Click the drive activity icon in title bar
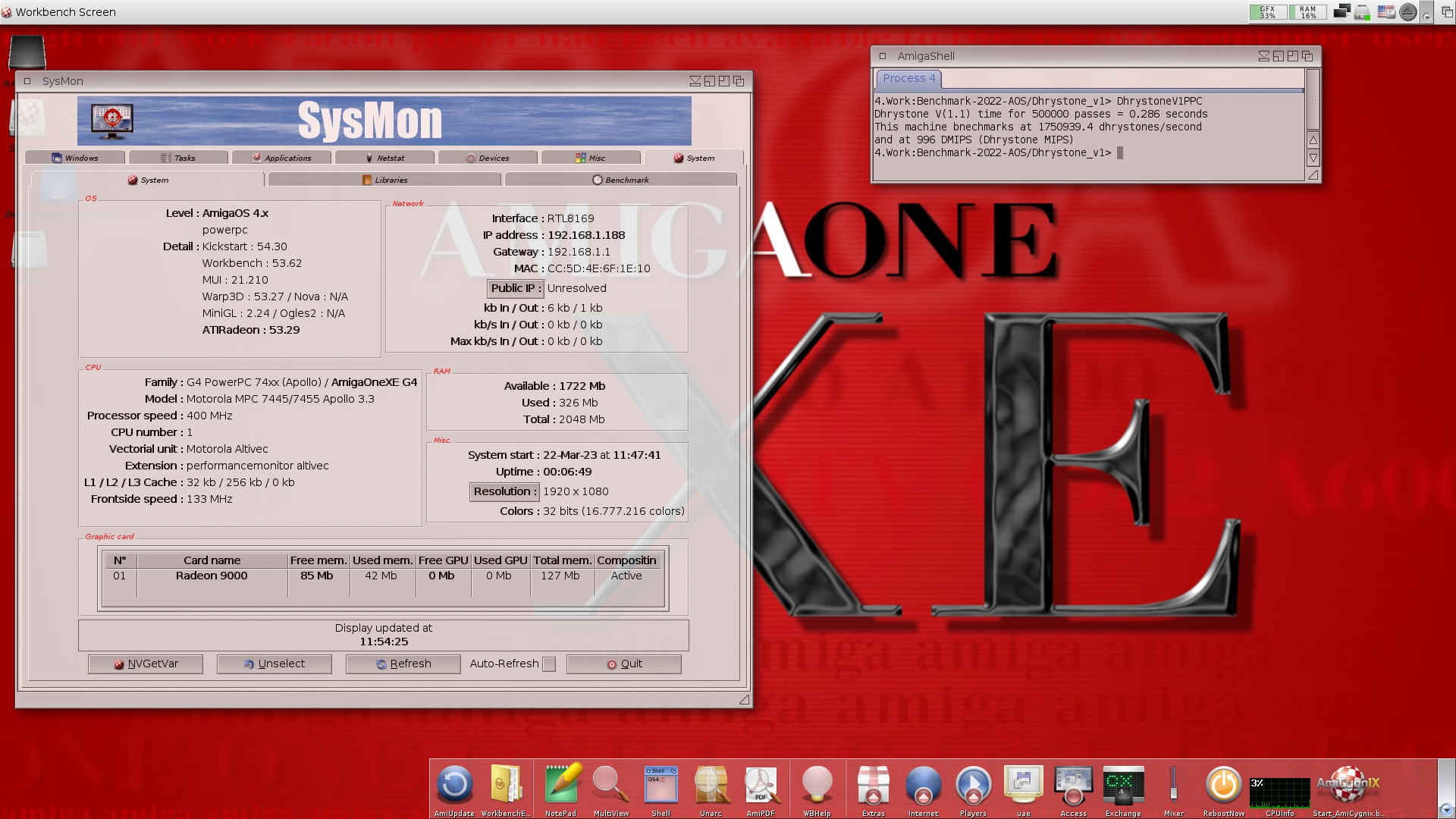1456x819 pixels. 1363,11
